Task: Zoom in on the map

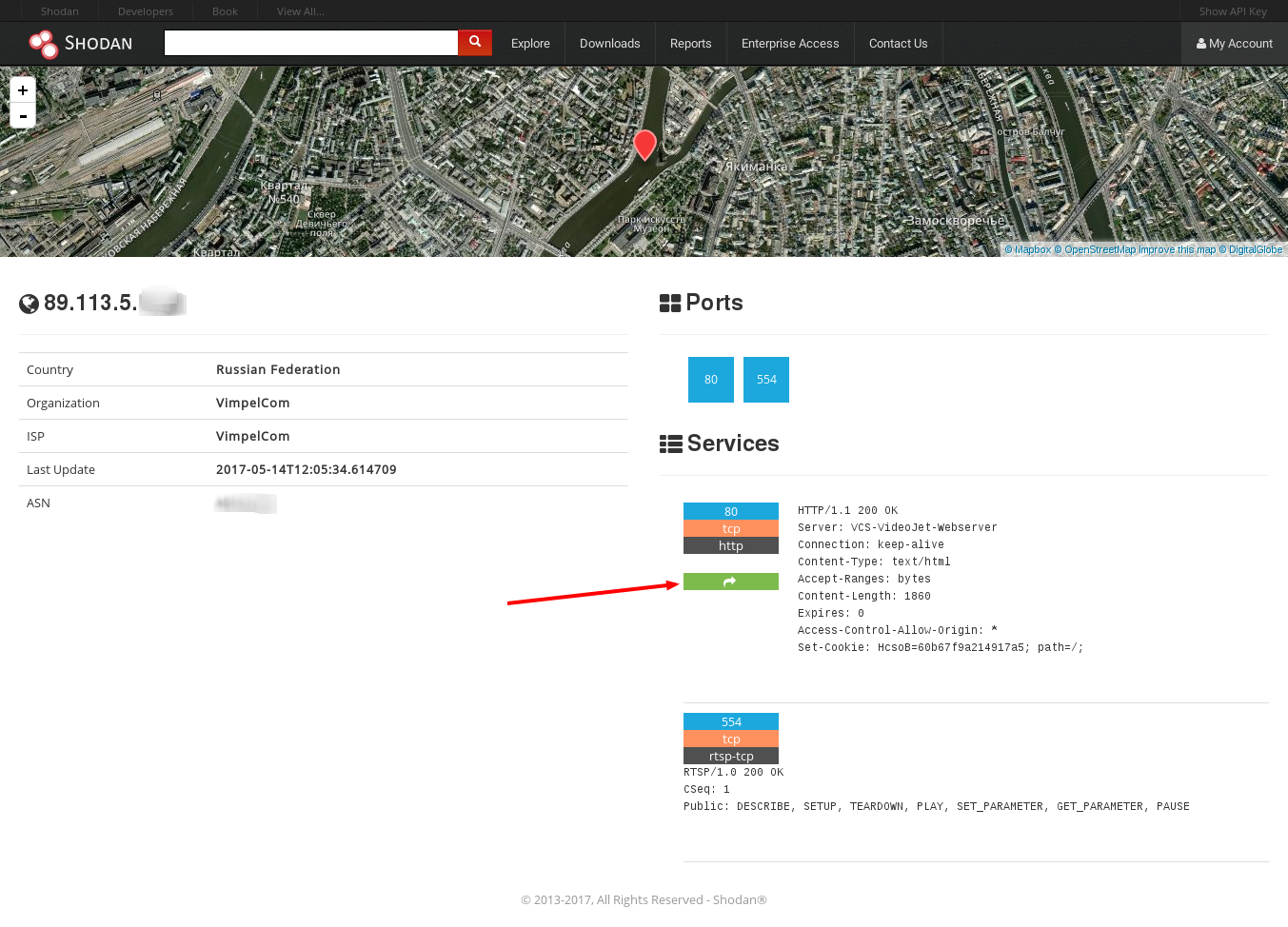Action: pos(23,89)
